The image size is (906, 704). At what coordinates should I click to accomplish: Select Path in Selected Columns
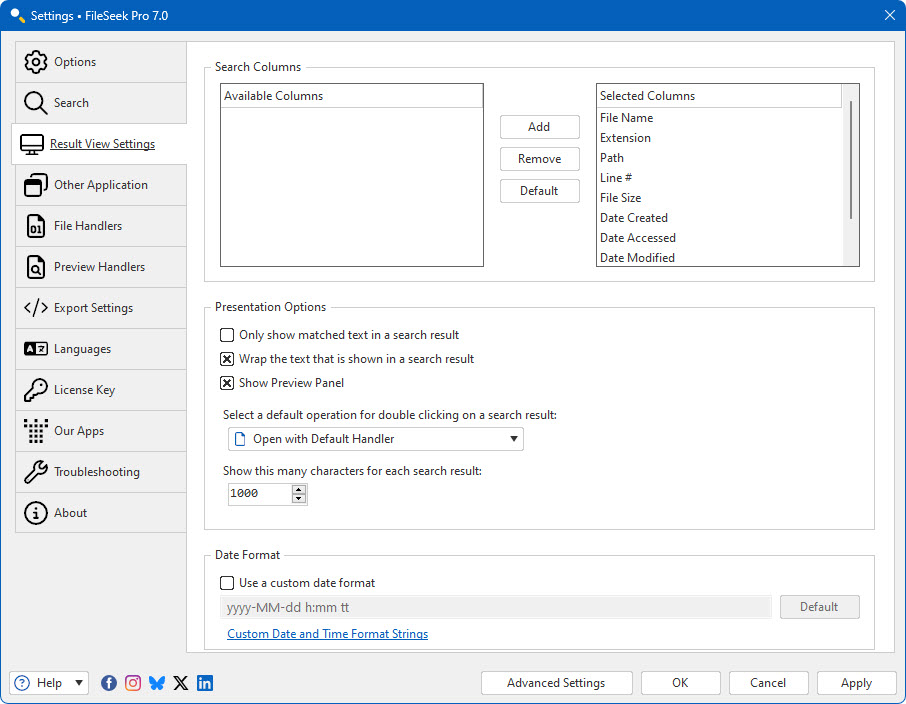[719, 158]
